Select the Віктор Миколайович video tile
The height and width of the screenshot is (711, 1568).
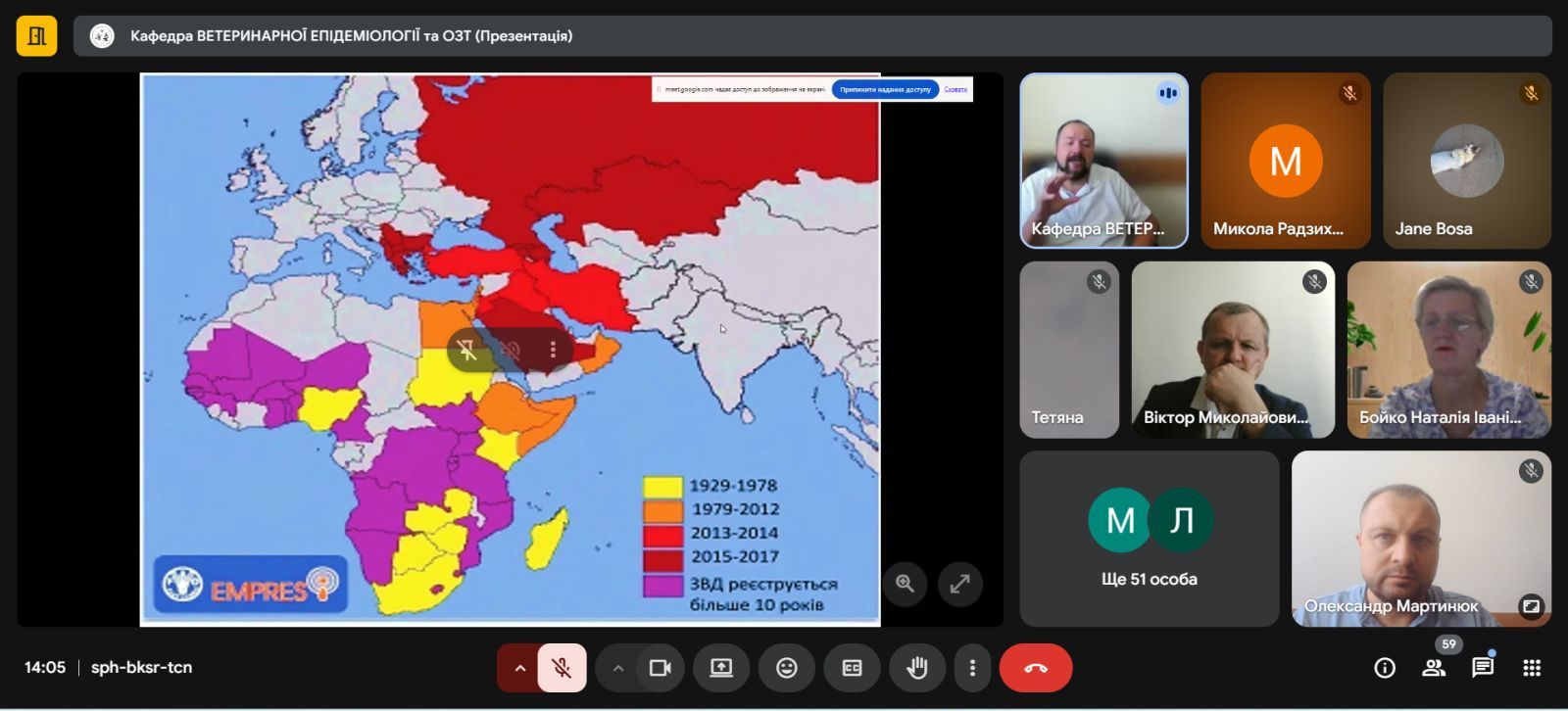click(x=1233, y=350)
